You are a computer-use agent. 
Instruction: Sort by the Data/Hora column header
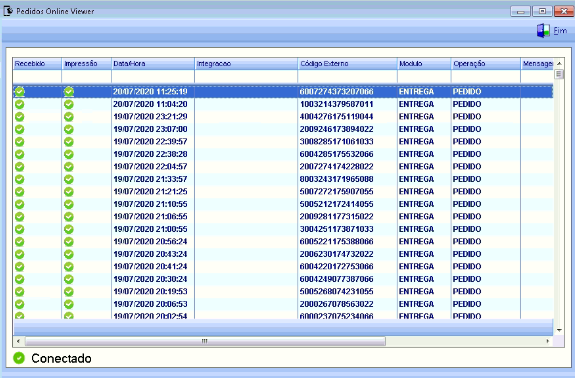pyautogui.click(x=153, y=64)
